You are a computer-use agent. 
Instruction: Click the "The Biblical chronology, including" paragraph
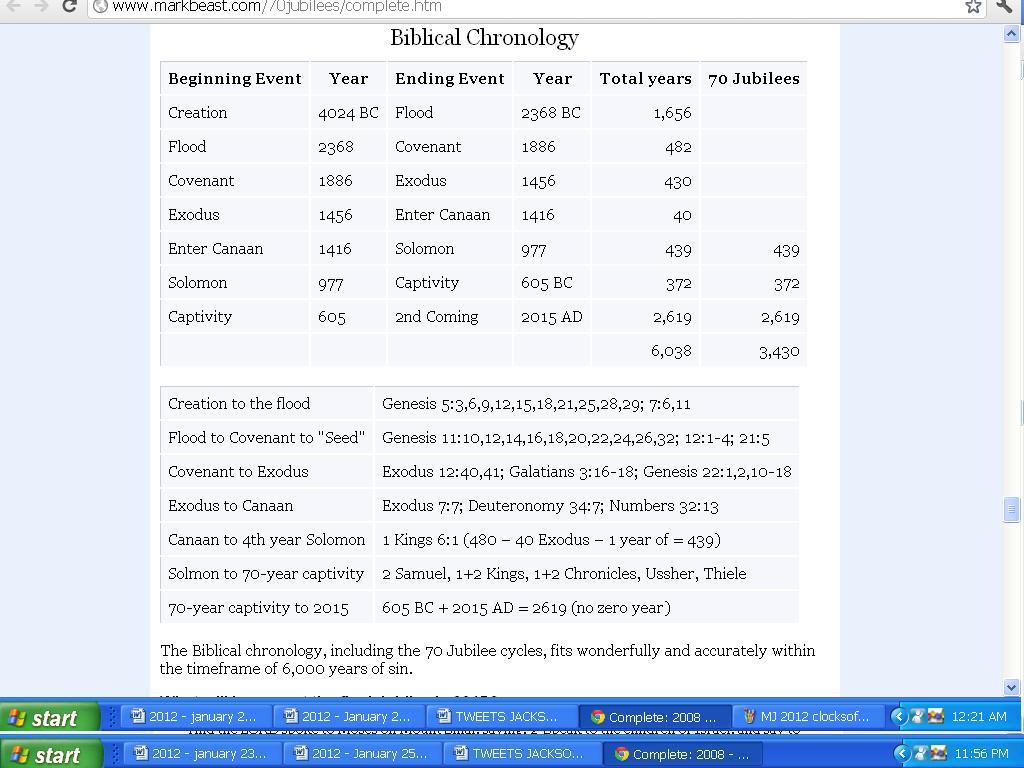487,660
